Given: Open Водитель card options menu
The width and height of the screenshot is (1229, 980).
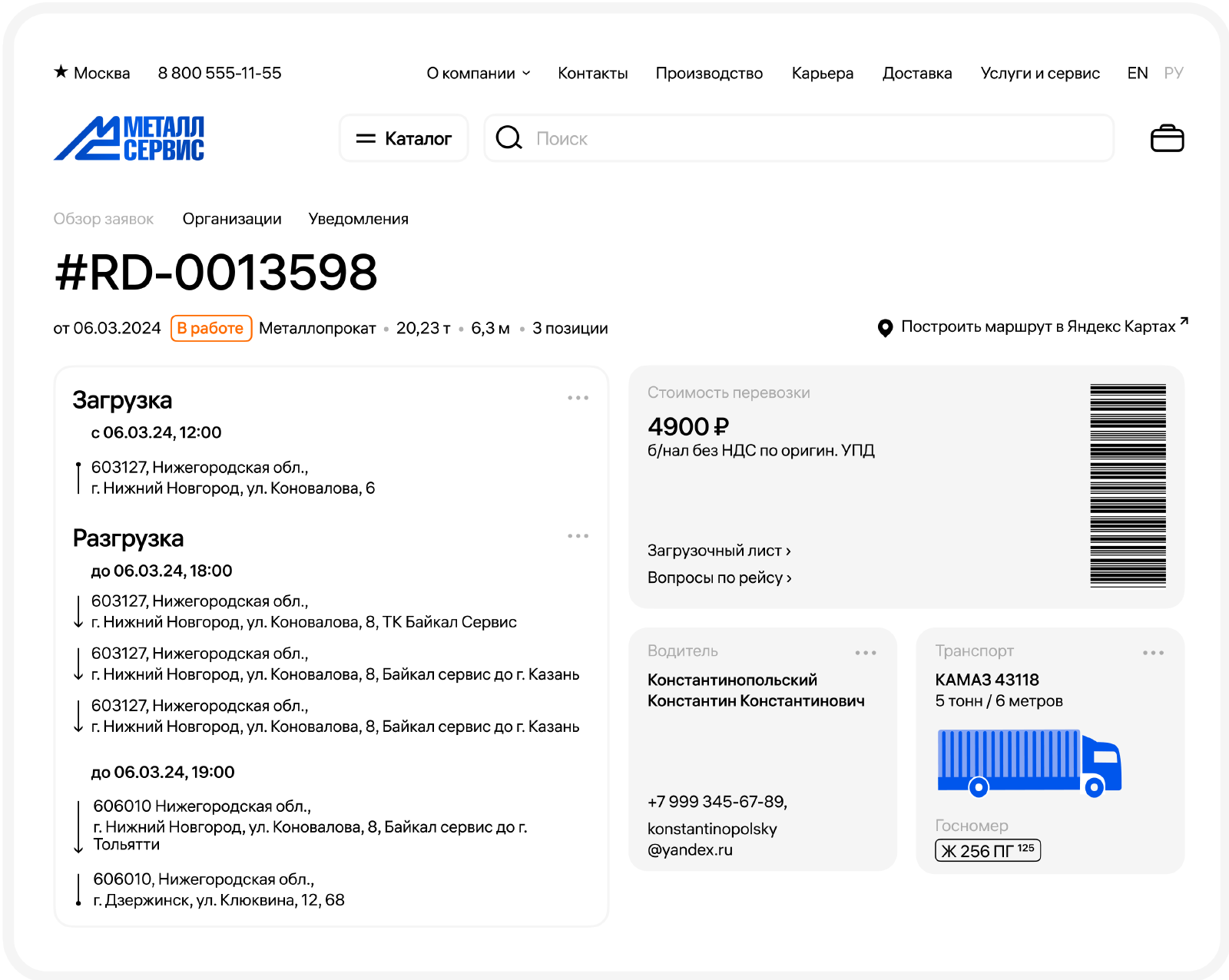Looking at the screenshot, I should click(866, 653).
